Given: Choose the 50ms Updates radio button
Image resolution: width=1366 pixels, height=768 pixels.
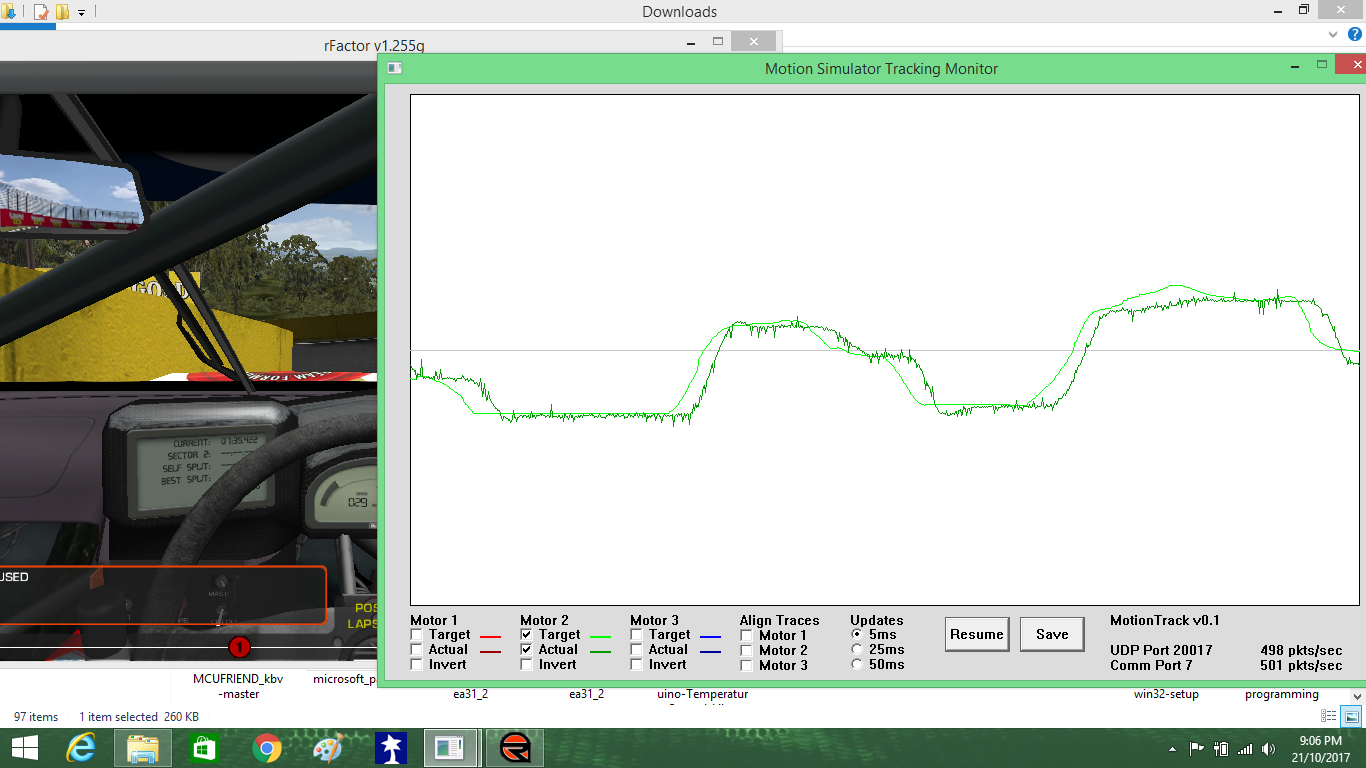Looking at the screenshot, I should [x=857, y=665].
